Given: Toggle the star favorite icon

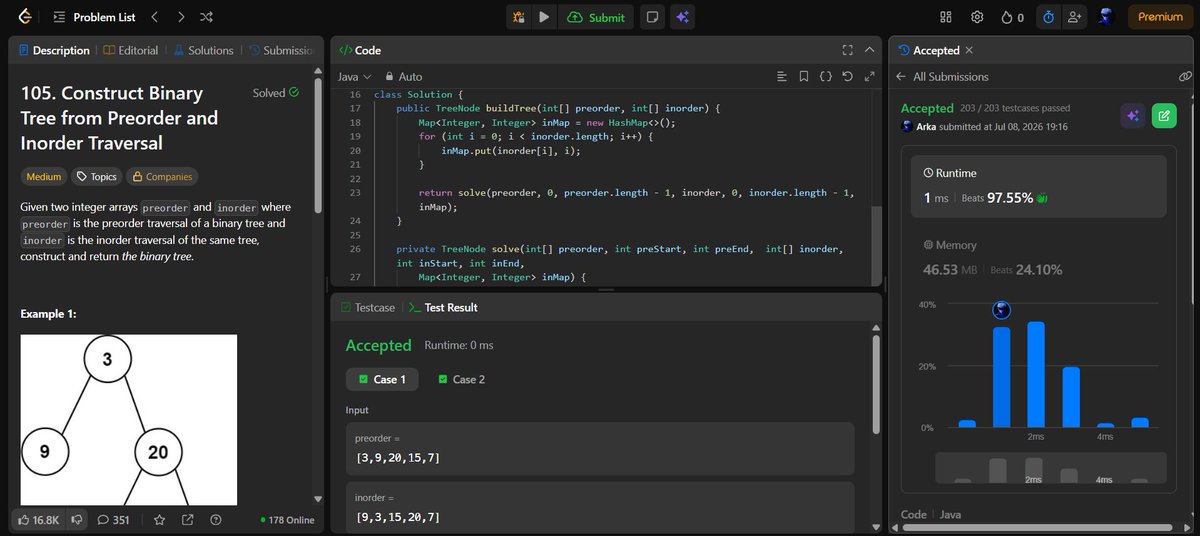Looking at the screenshot, I should click(x=159, y=520).
